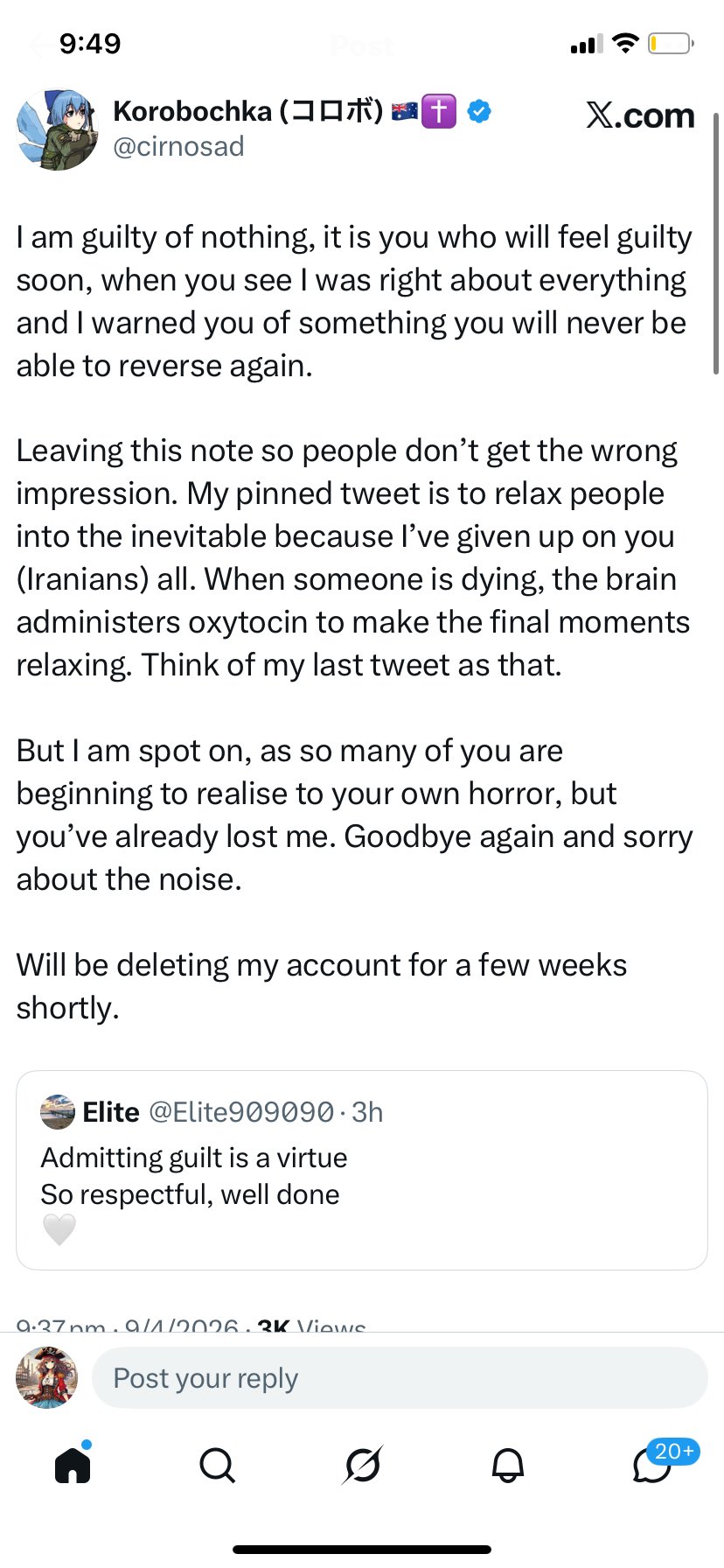The width and height of the screenshot is (724, 1568).
Task: Tap the scrollbar on right edge
Action: pyautogui.click(x=716, y=245)
